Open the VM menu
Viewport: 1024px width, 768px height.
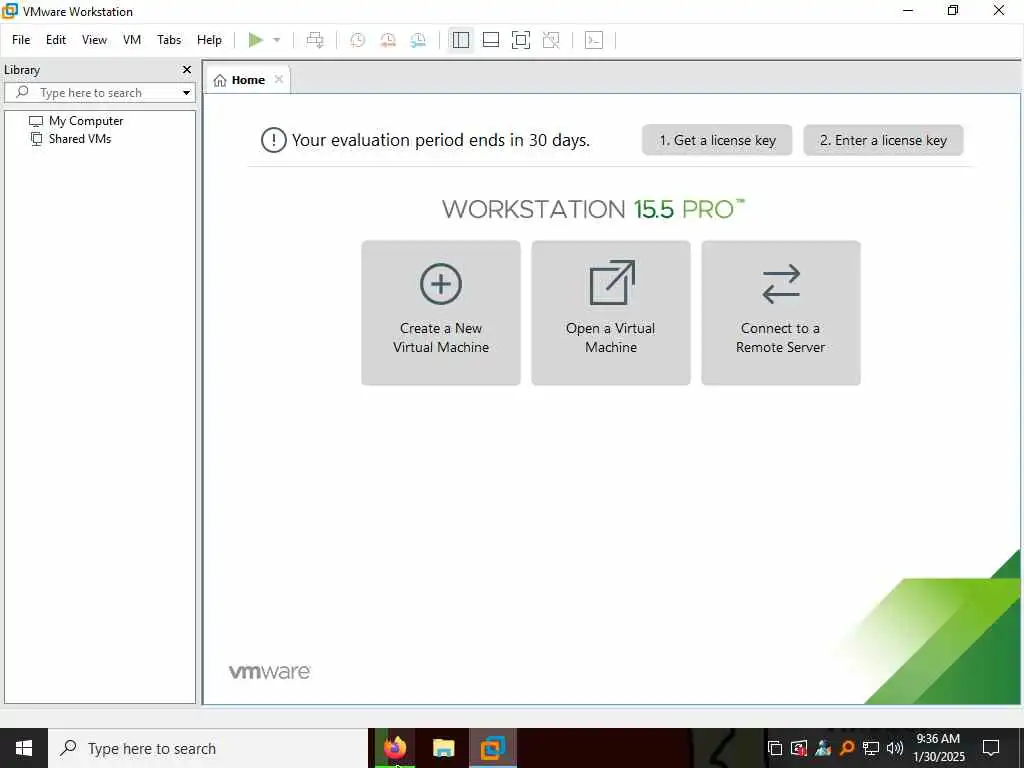coord(132,40)
